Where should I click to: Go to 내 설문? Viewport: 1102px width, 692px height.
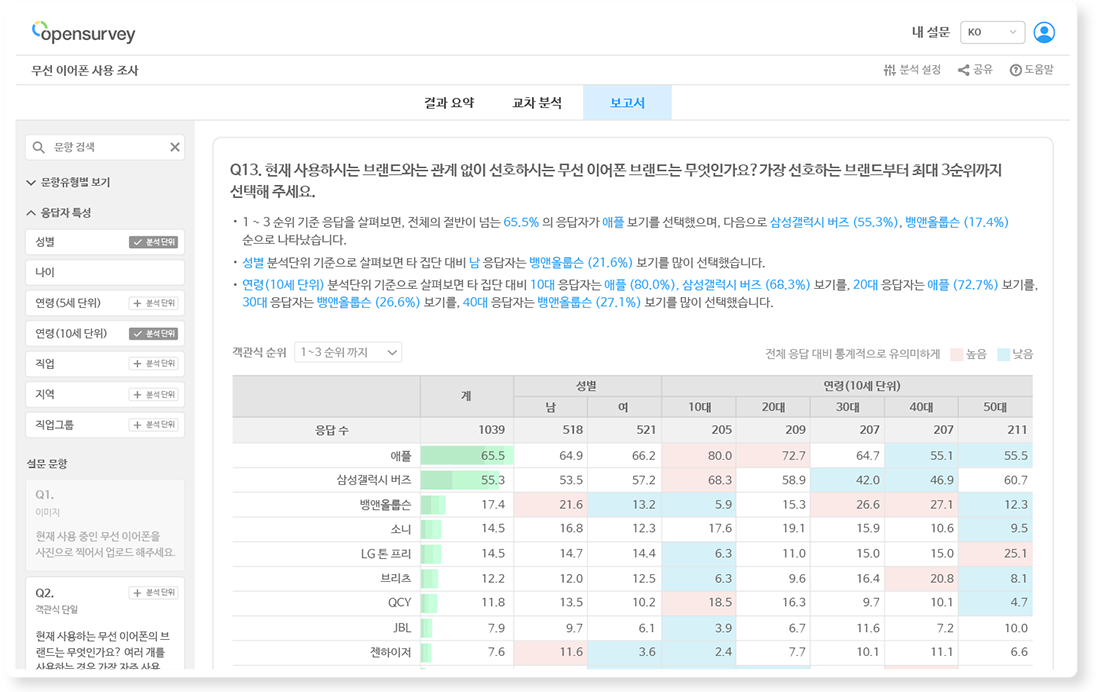[931, 32]
